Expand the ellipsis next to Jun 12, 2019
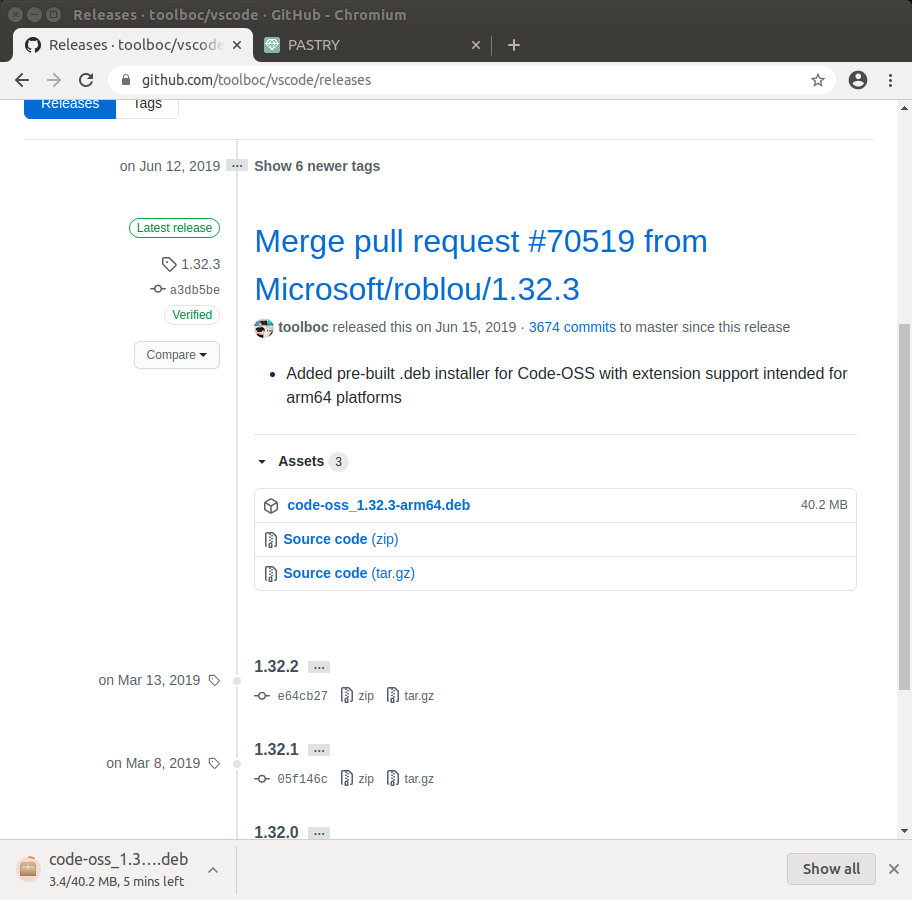The height and width of the screenshot is (900, 912). tap(237, 166)
